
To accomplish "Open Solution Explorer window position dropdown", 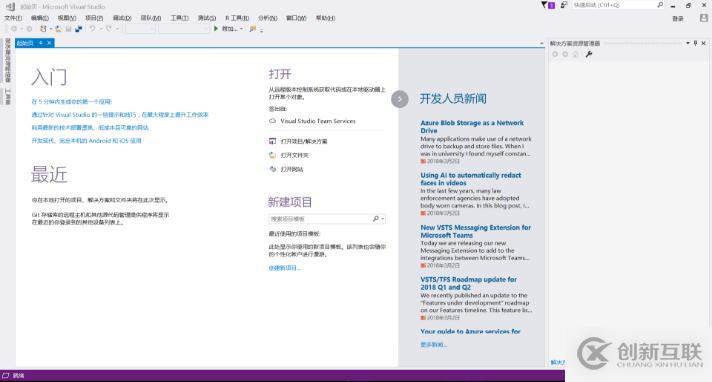I will (687, 43).
